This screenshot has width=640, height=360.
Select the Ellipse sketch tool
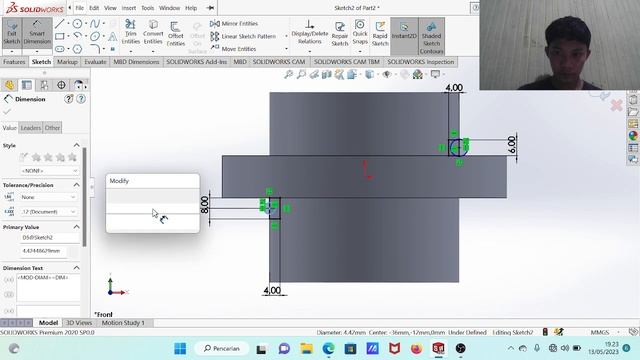[95, 36]
